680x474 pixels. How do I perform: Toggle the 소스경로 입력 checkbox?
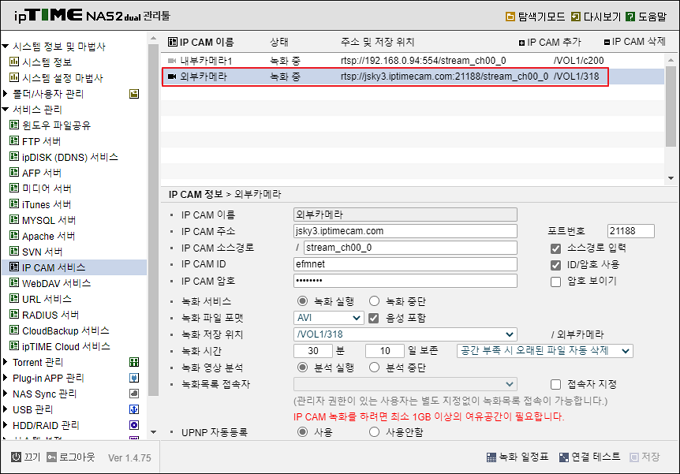[x=556, y=248]
